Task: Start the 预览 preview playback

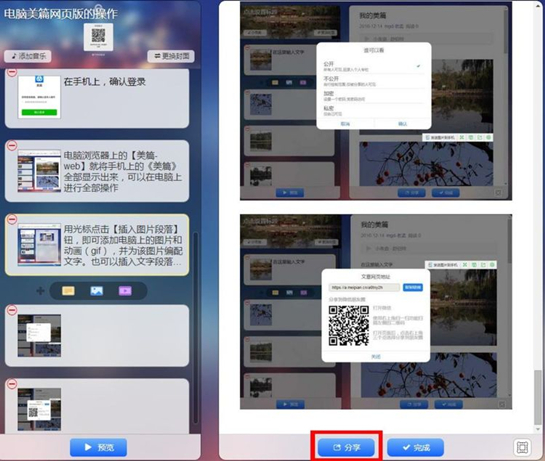Action: [x=98, y=447]
